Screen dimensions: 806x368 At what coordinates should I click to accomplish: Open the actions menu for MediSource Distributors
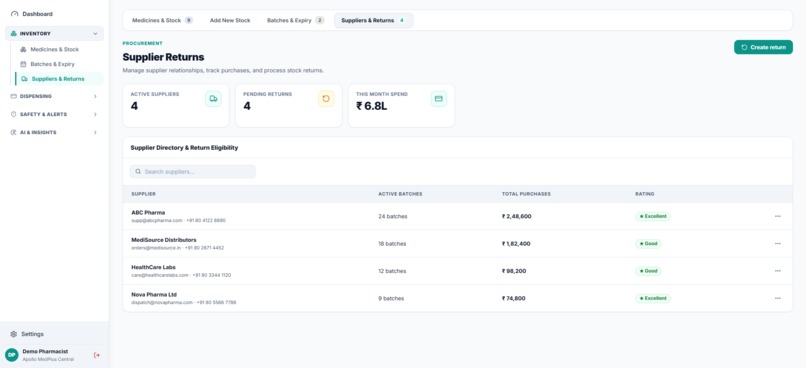[x=778, y=244]
